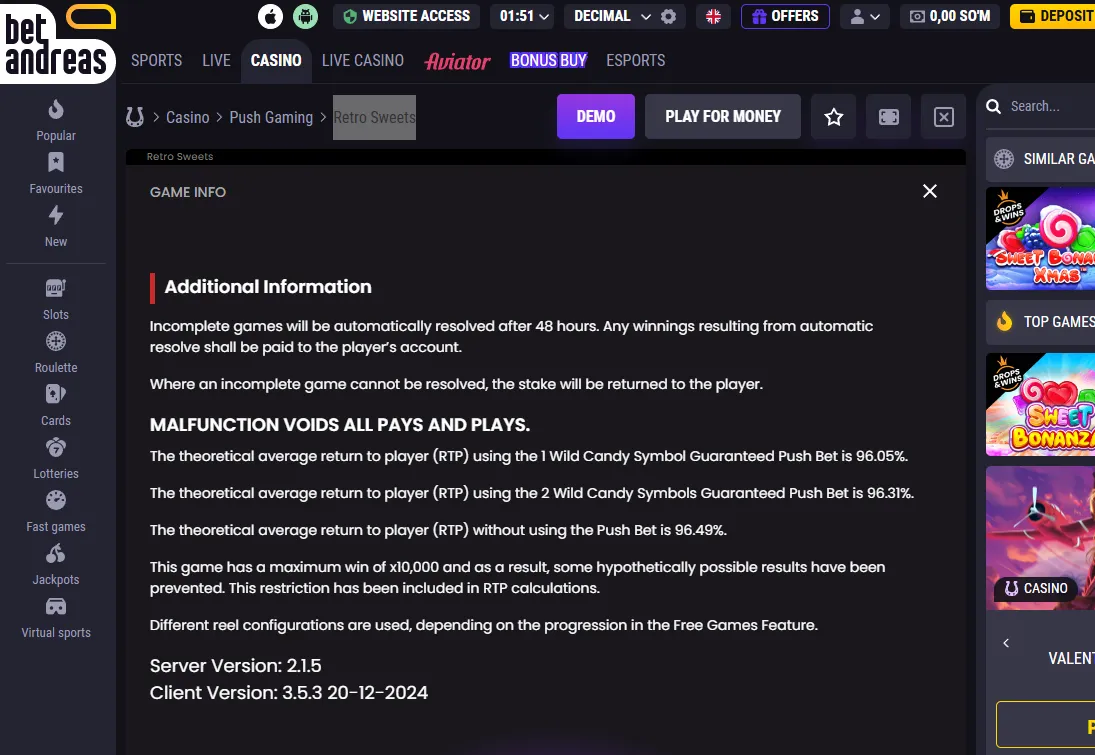Click the Push Gaming breadcrumb link
The image size is (1095, 755).
pos(271,117)
